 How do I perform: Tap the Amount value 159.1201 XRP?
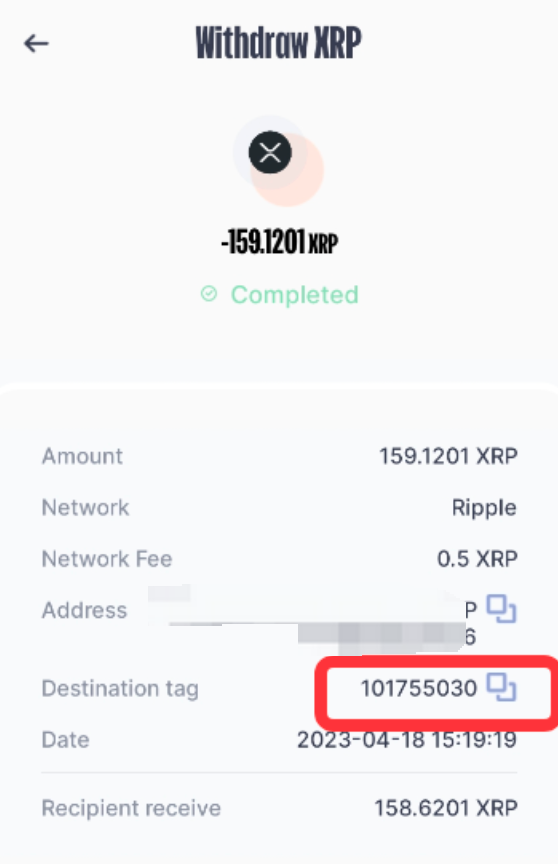click(x=448, y=456)
